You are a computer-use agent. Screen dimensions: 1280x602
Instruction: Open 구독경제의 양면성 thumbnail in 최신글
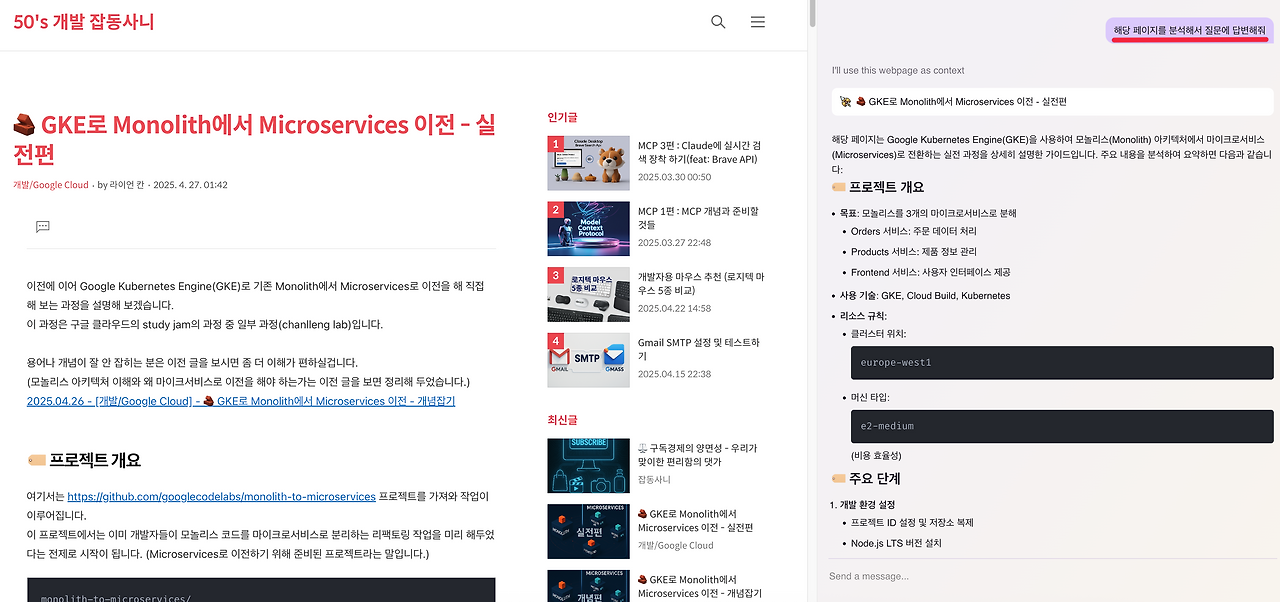pos(589,466)
